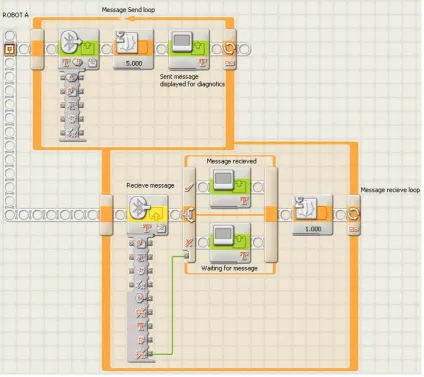
Task: Click the program start point icon
Action: [10, 49]
